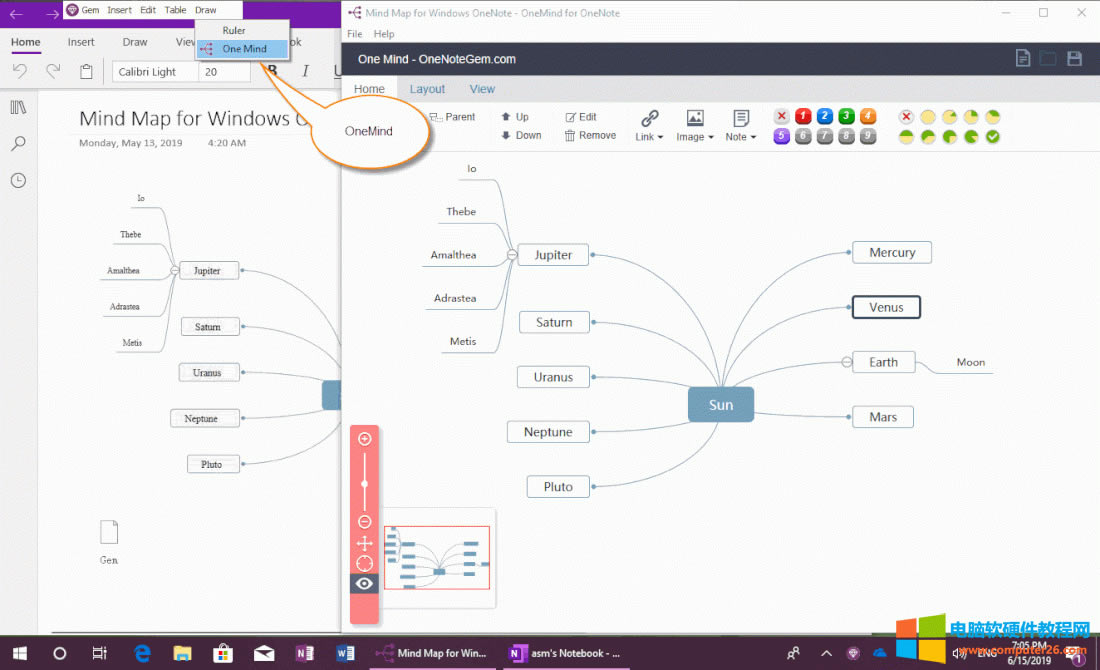This screenshot has height=670, width=1100.
Task: Open the OneNote search magnifier in sidebar
Action: [x=18, y=144]
